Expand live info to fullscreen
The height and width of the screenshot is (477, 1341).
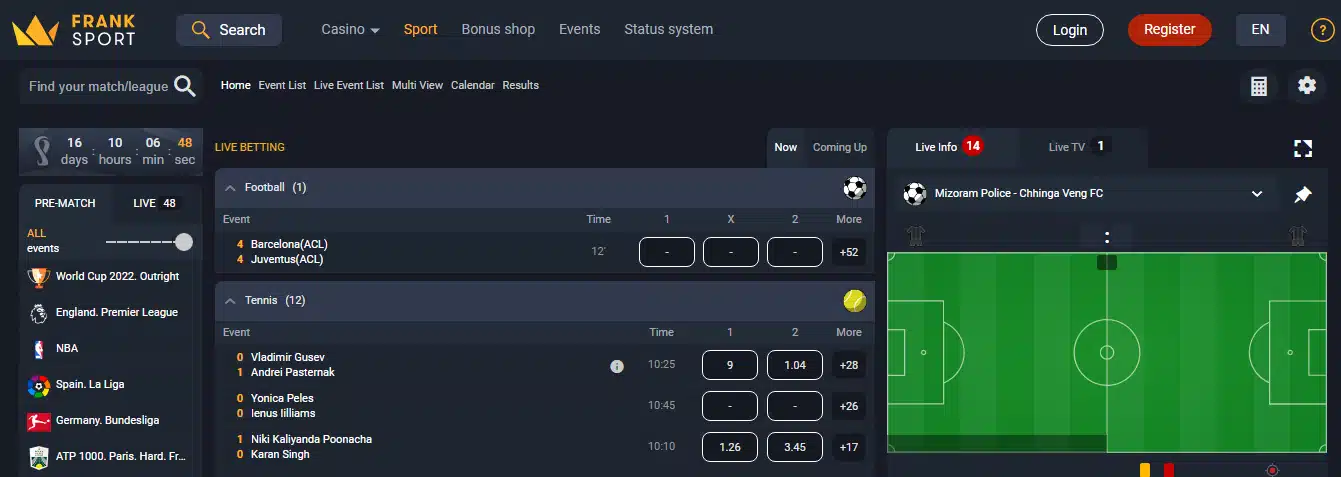1302,148
